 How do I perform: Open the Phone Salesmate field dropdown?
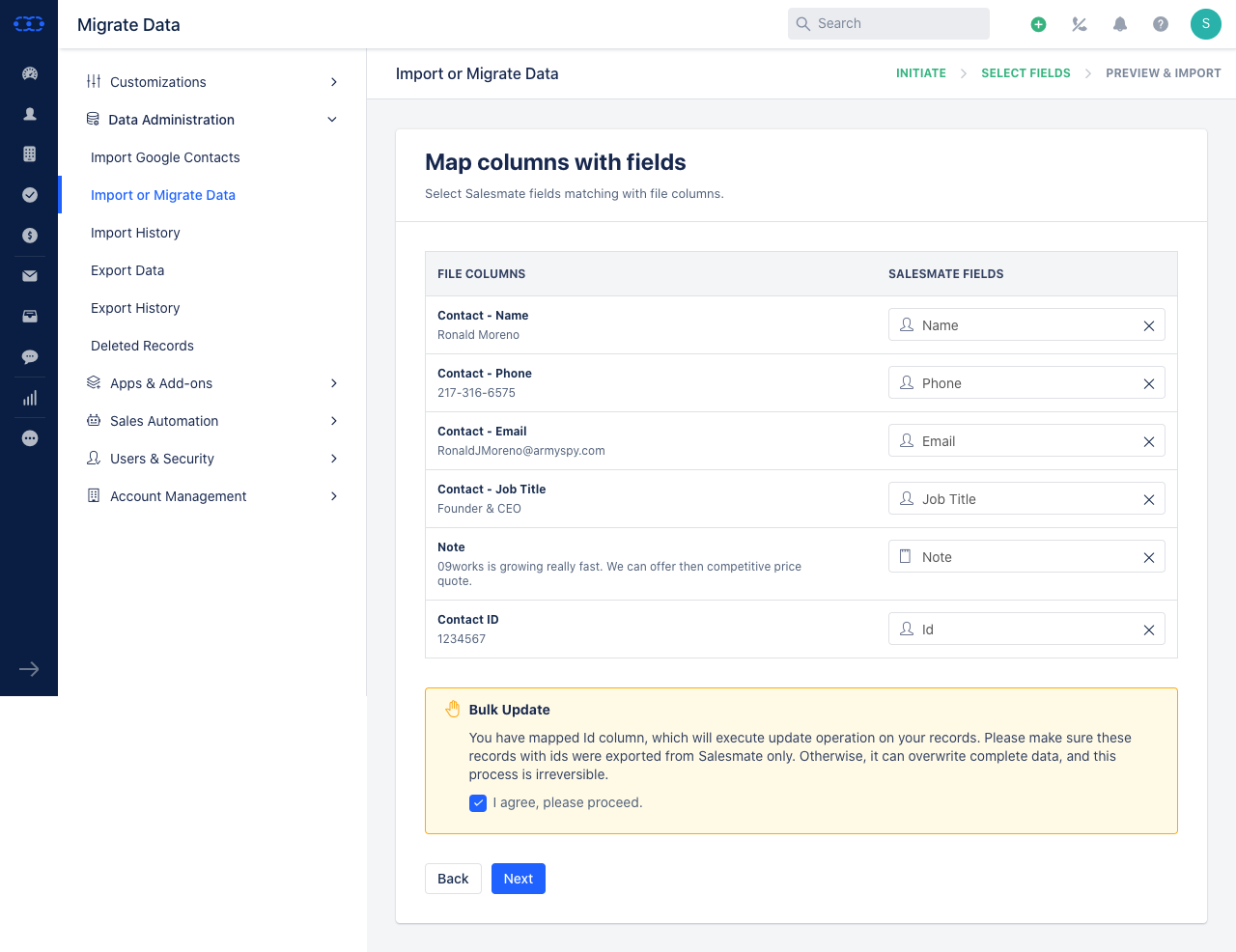pos(1026,383)
